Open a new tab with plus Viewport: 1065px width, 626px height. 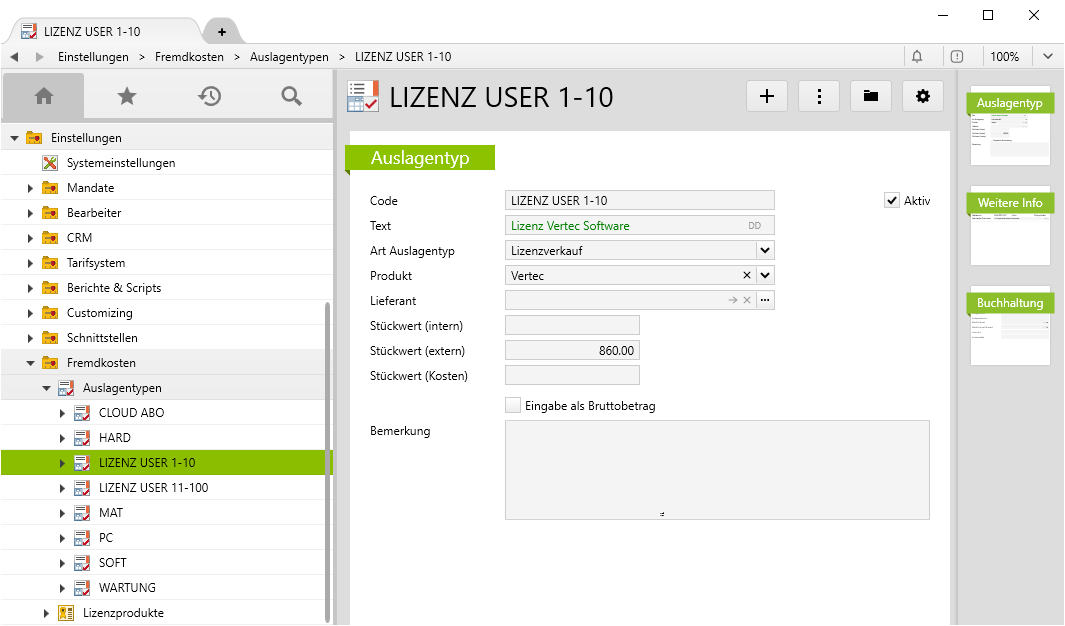[x=222, y=32]
